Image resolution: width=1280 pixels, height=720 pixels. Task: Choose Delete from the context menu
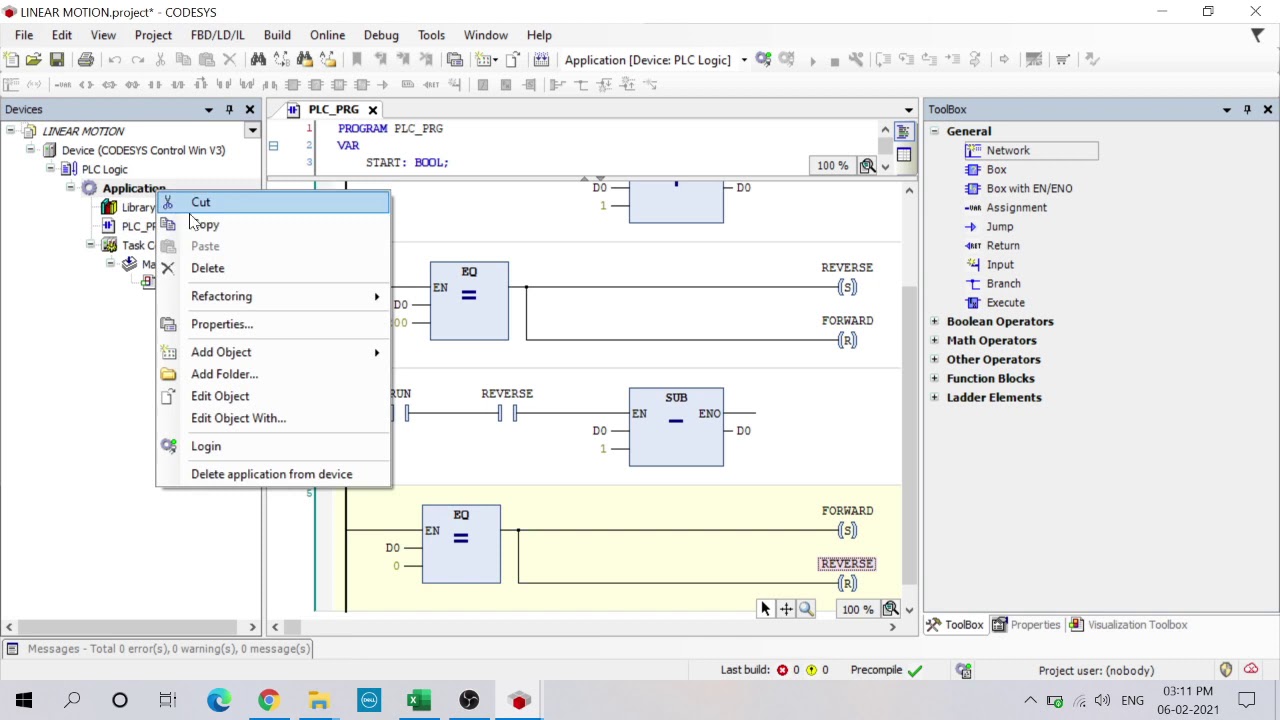pyautogui.click(x=273, y=268)
